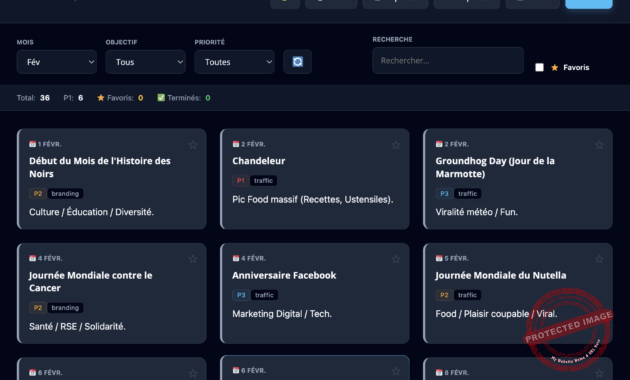630x380 pixels.
Task: Focus the Rechercher search field
Action: click(x=448, y=61)
